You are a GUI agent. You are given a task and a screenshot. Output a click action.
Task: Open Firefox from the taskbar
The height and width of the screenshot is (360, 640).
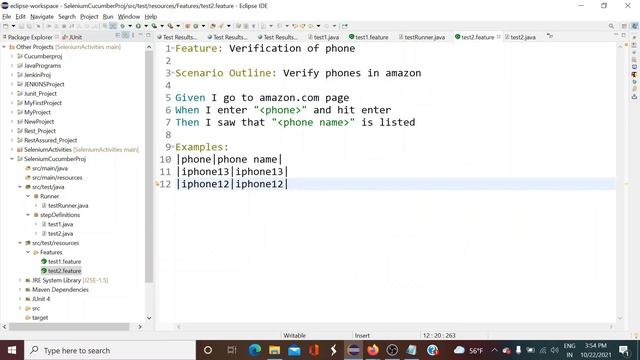pyautogui.click(x=373, y=350)
